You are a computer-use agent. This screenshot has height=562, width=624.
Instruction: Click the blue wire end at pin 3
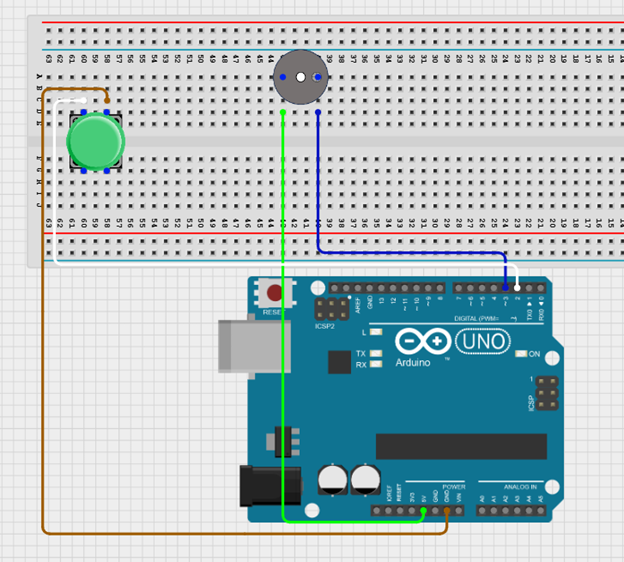click(505, 288)
